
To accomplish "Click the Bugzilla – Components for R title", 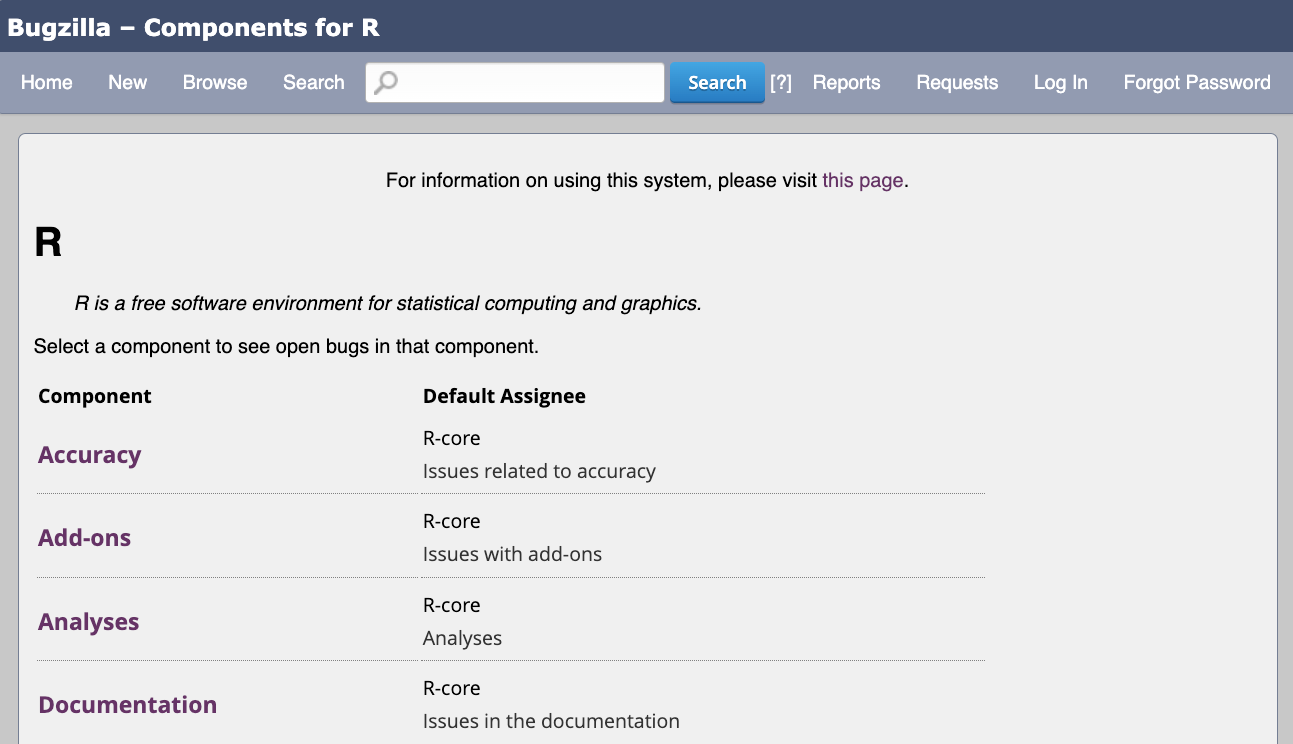I will pos(194,27).
